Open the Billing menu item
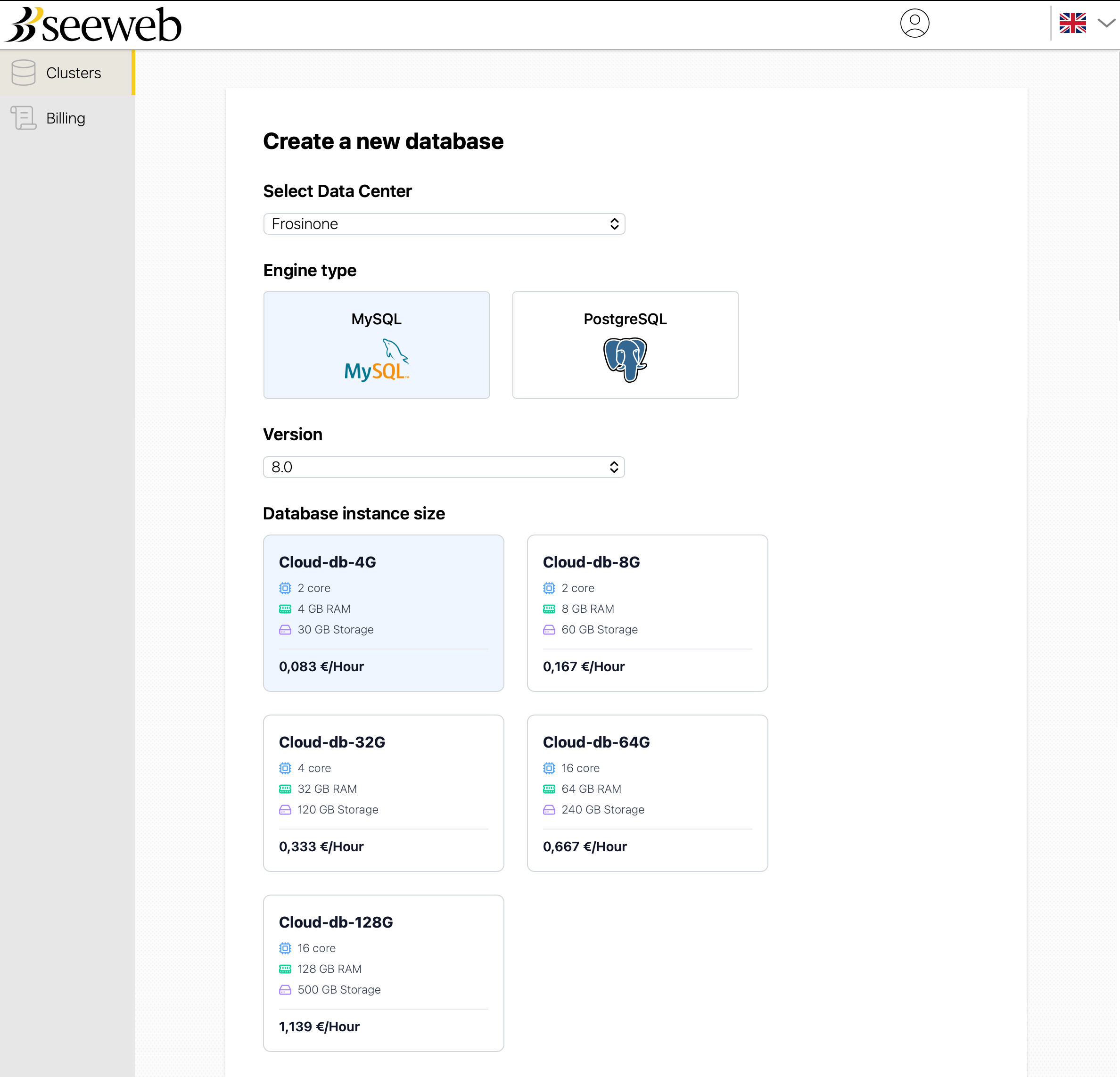 coord(66,118)
